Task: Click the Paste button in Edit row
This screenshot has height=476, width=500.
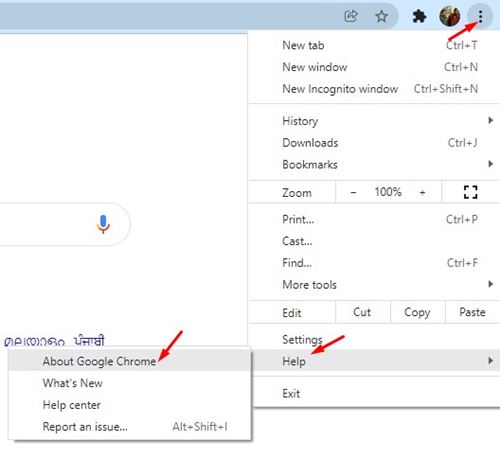Action: pyautogui.click(x=472, y=312)
